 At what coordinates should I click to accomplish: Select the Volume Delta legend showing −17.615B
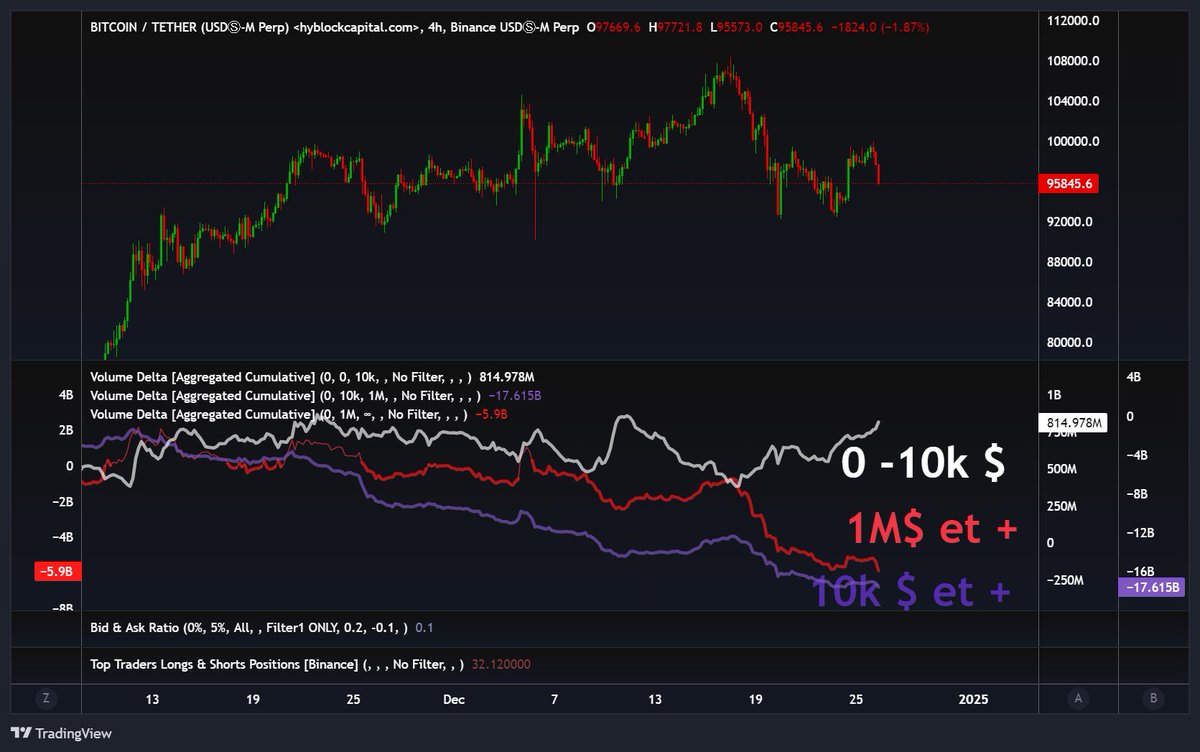point(316,395)
